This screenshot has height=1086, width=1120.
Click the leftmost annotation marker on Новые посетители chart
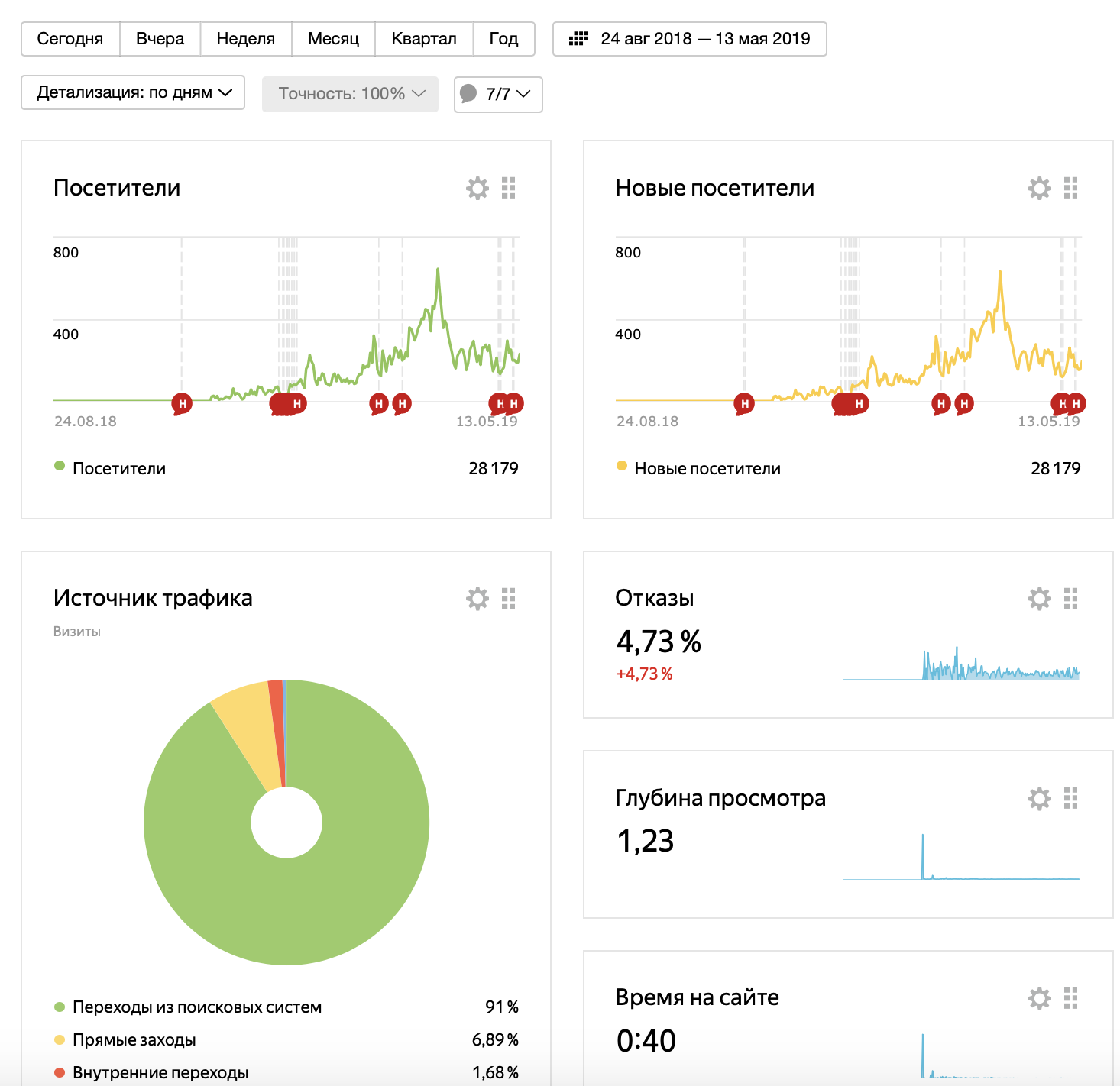point(744,403)
